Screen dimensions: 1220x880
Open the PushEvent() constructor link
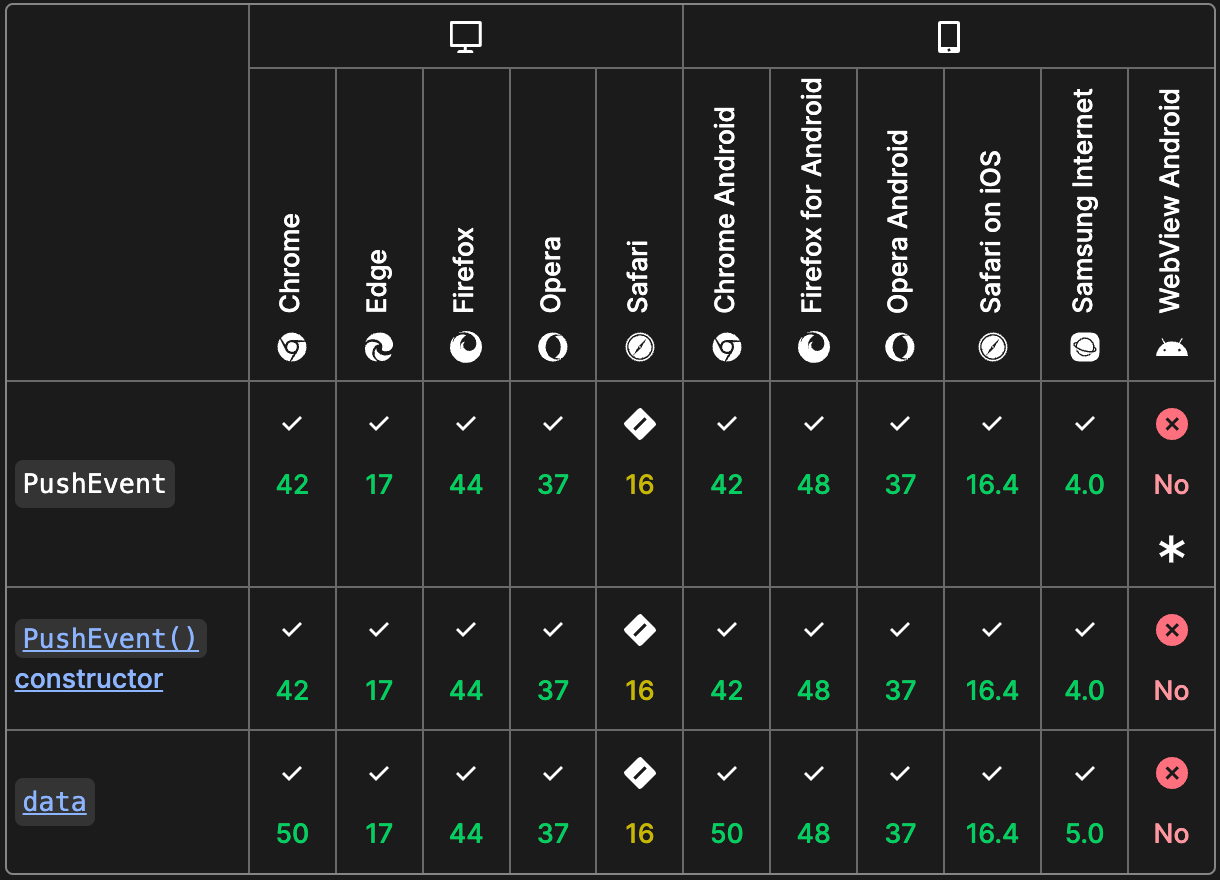click(110, 639)
